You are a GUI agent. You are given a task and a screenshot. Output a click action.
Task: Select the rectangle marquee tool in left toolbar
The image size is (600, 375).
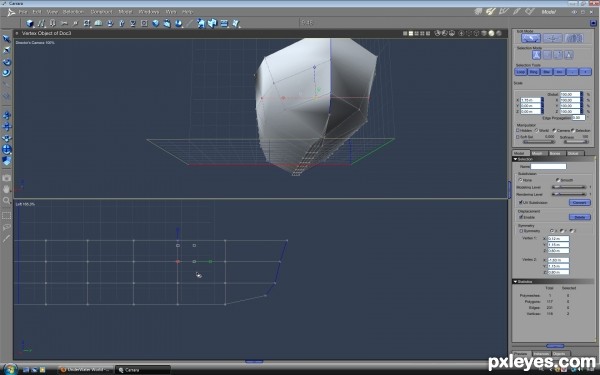click(7, 216)
